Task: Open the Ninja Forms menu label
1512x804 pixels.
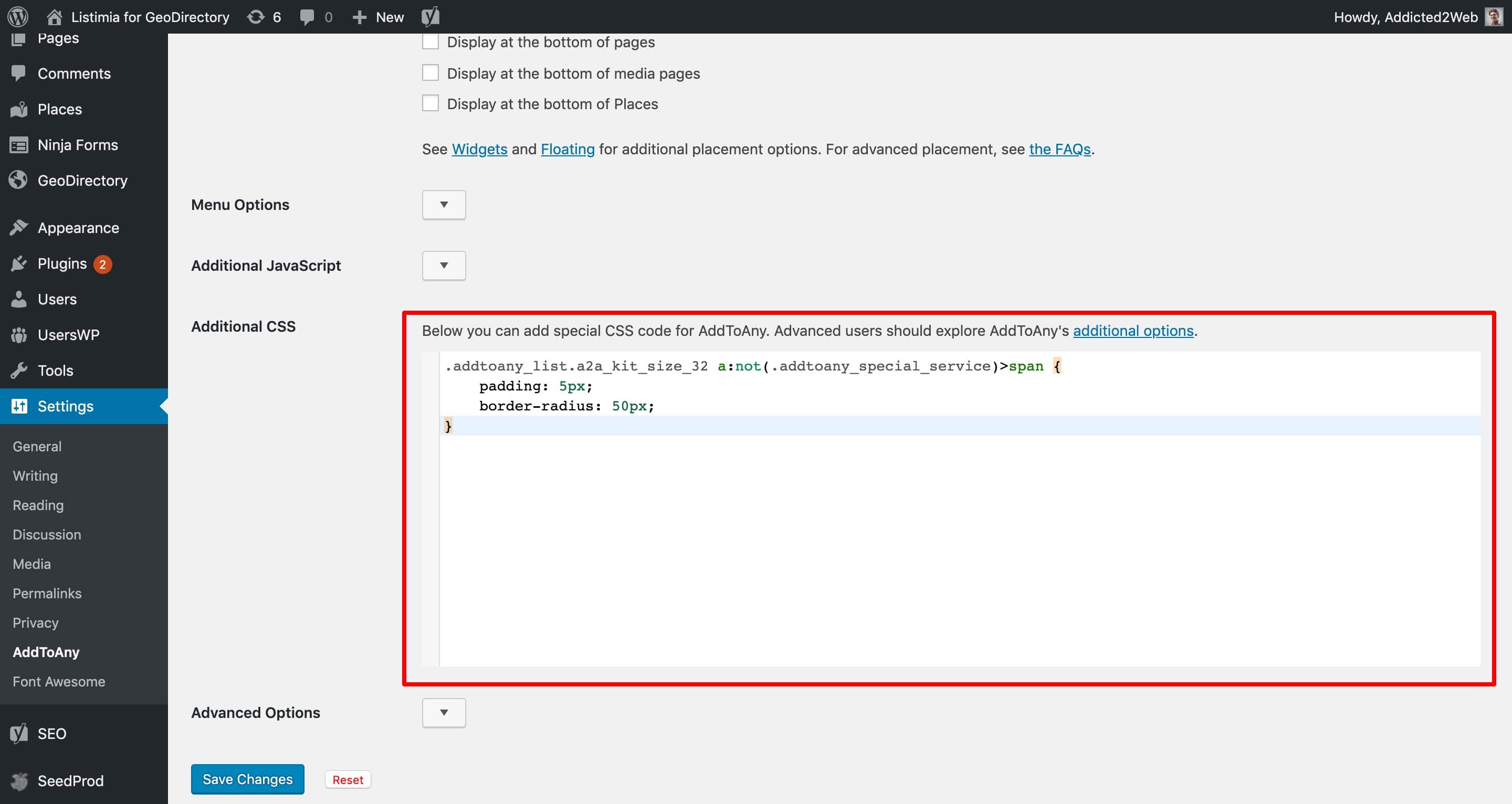Action: coord(78,145)
